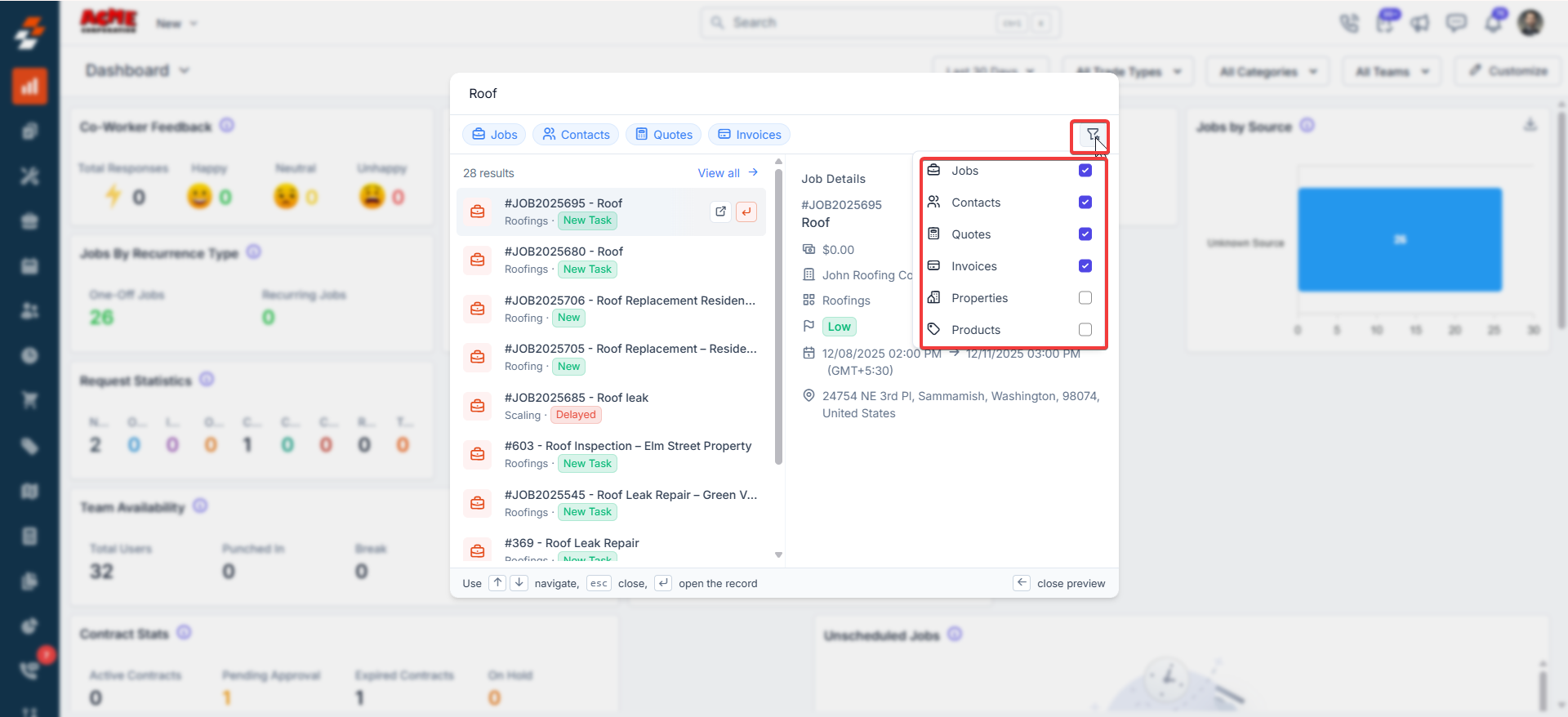Image resolution: width=1568 pixels, height=717 pixels.
Task: Click the ACME company logo
Action: [x=109, y=21]
